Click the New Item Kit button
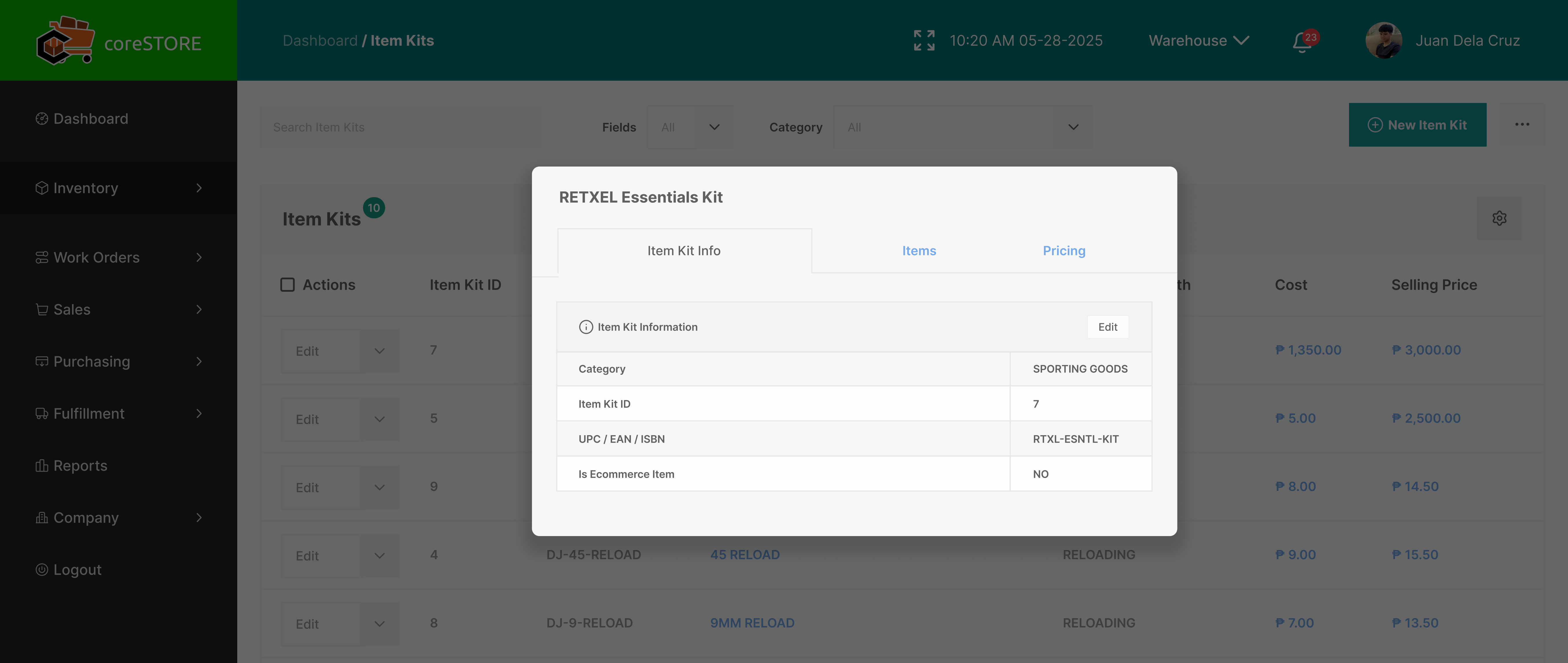 pos(1417,125)
